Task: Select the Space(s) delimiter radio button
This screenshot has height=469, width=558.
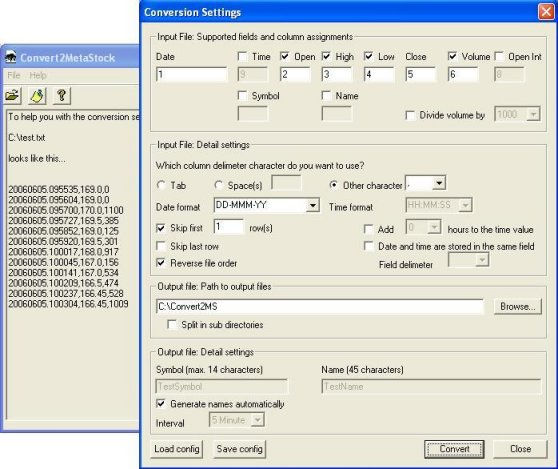Action: [219, 185]
